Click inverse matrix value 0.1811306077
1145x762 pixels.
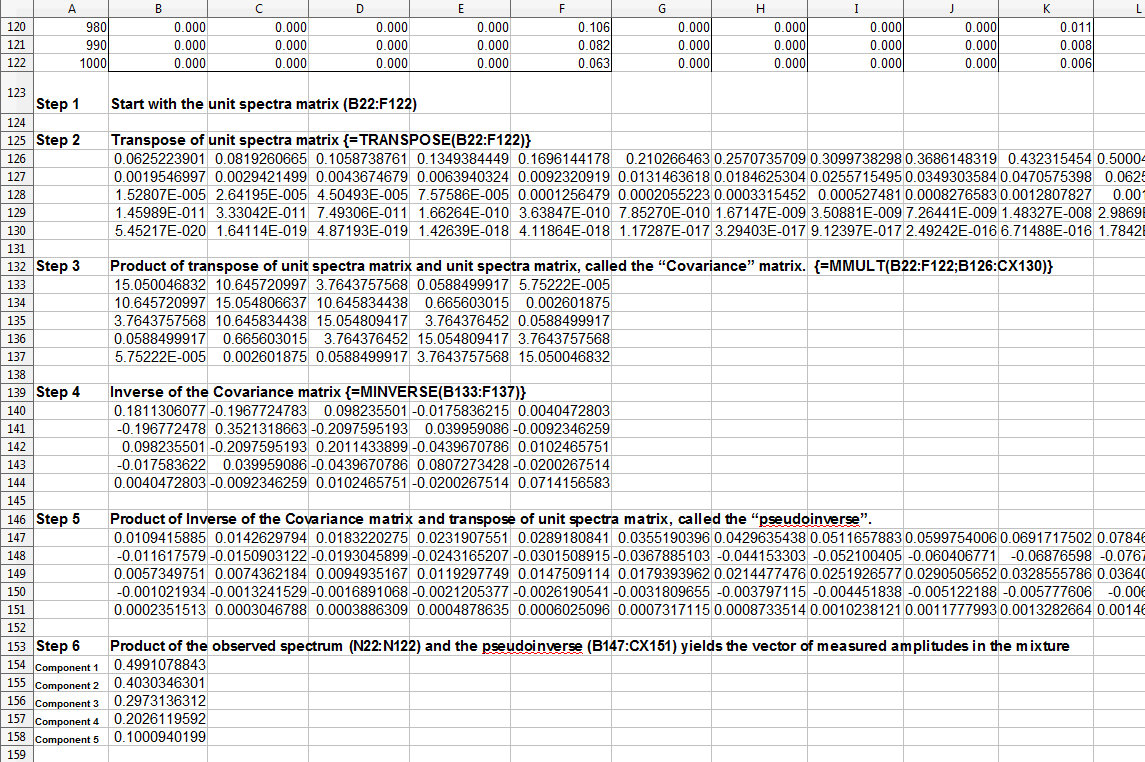coord(160,411)
